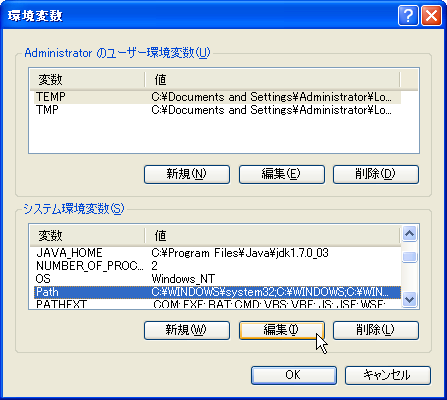
Task: Click the TEMP variable's path value
Action: pos(271,97)
